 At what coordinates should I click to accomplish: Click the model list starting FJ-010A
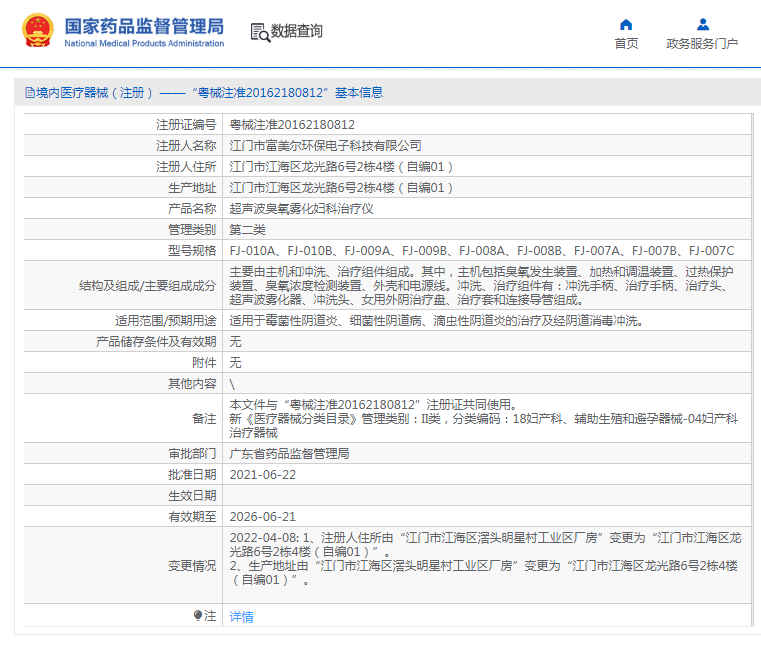pos(481,250)
